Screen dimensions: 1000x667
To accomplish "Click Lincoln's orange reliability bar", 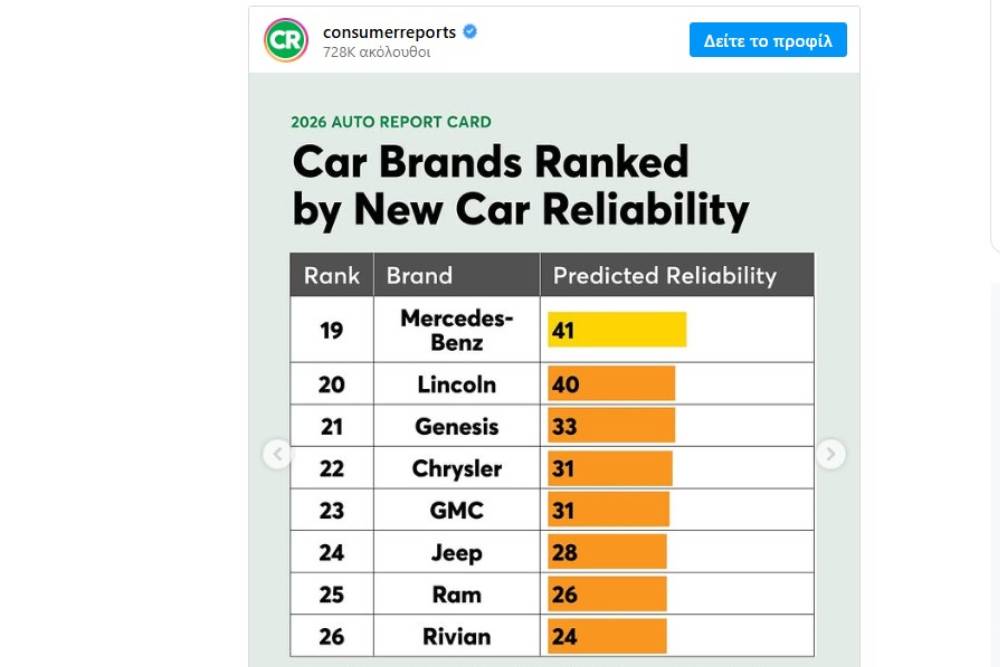I will [611, 383].
